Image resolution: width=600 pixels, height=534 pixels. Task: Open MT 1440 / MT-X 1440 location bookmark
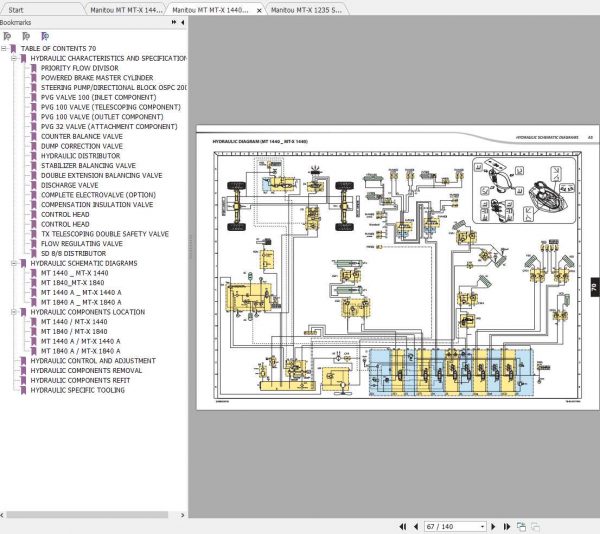74,322
